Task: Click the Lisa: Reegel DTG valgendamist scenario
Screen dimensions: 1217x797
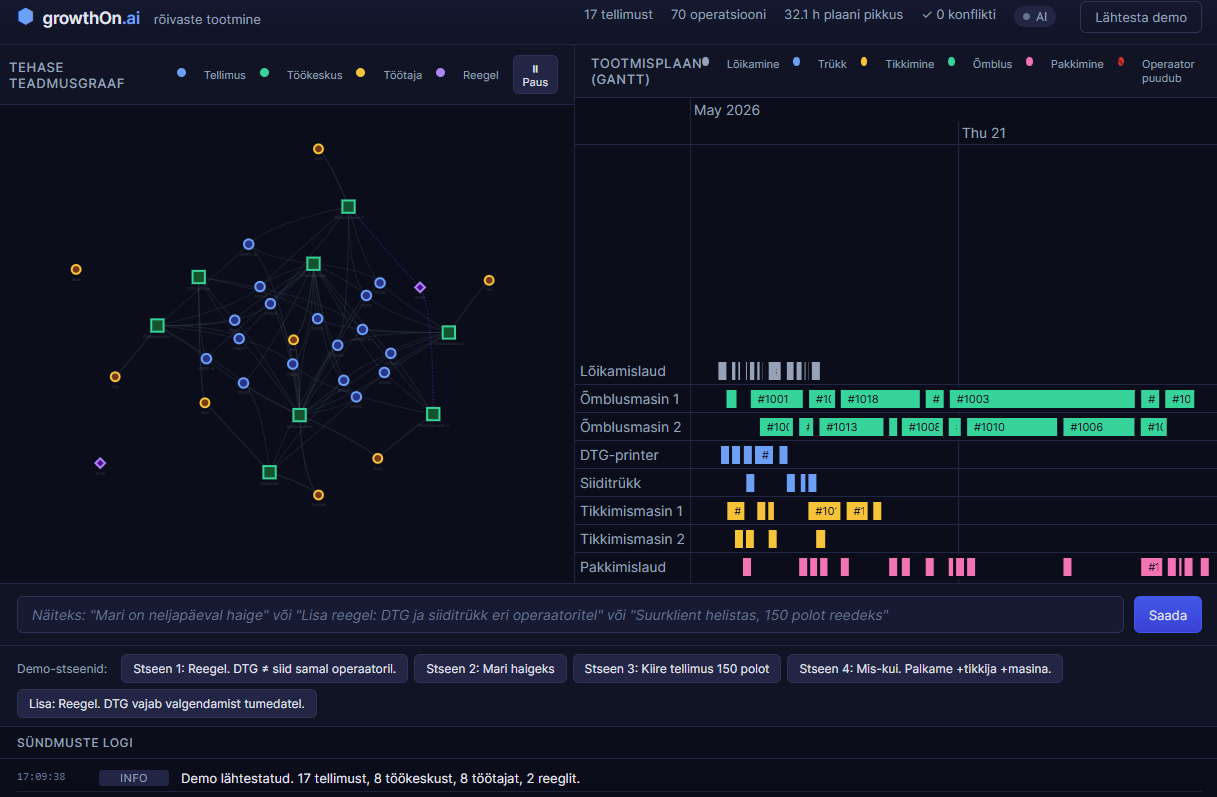Action: click(167, 704)
